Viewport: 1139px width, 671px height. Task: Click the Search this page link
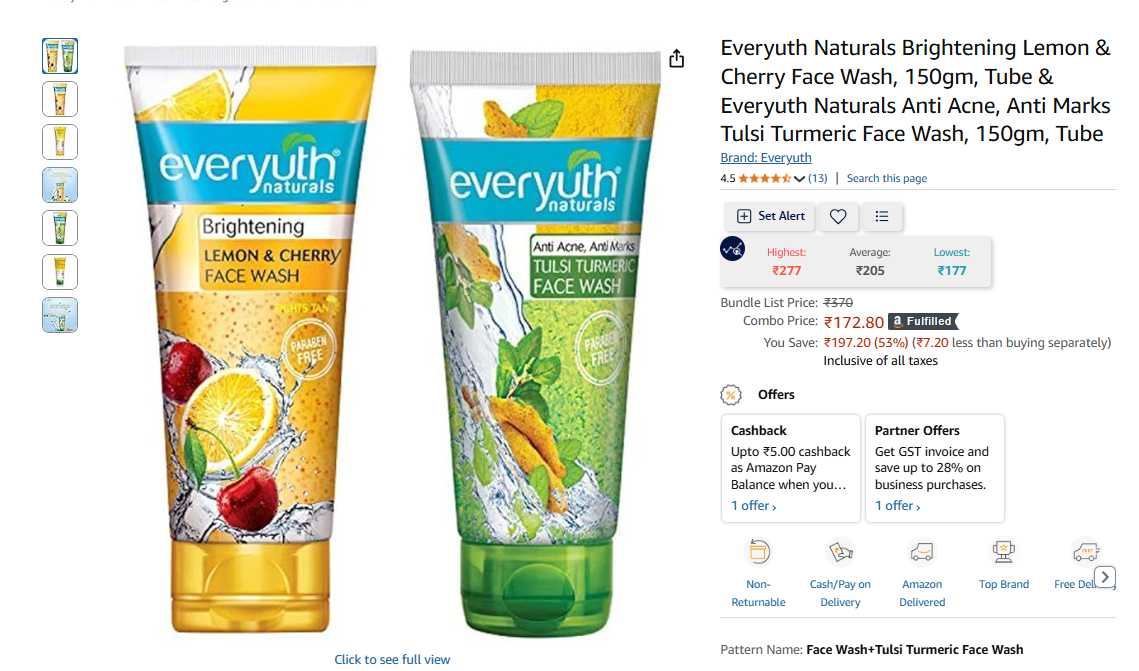[886, 179]
